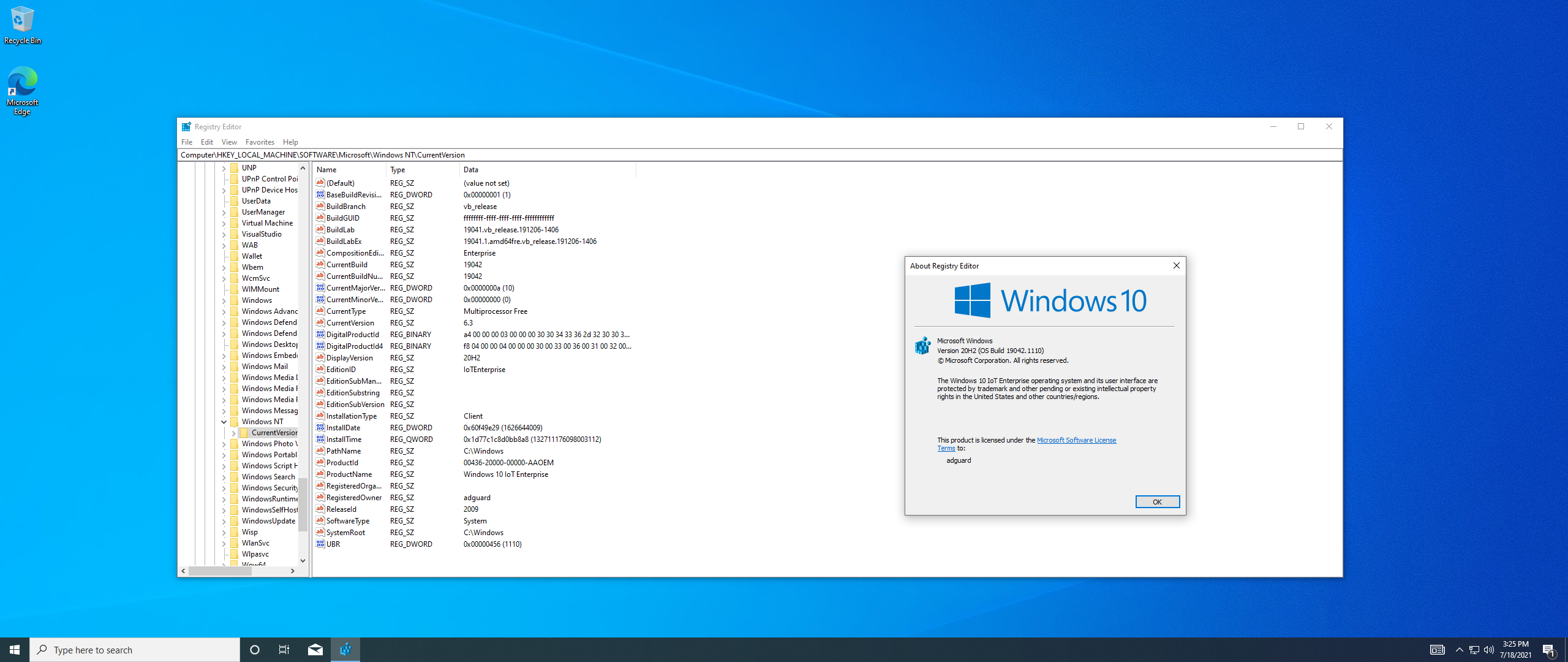Select the (Default) value icon
This screenshot has height=662, width=1568.
320,183
